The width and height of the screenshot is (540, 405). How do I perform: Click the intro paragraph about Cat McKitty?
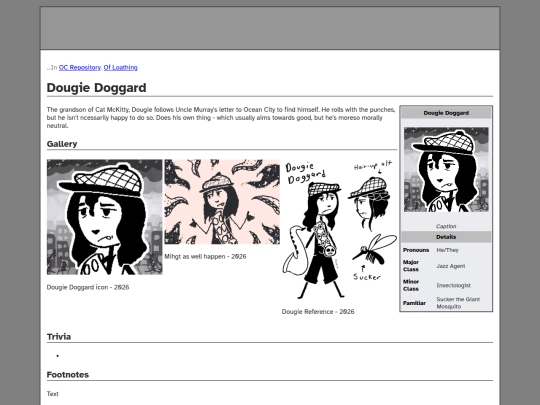tap(221, 118)
